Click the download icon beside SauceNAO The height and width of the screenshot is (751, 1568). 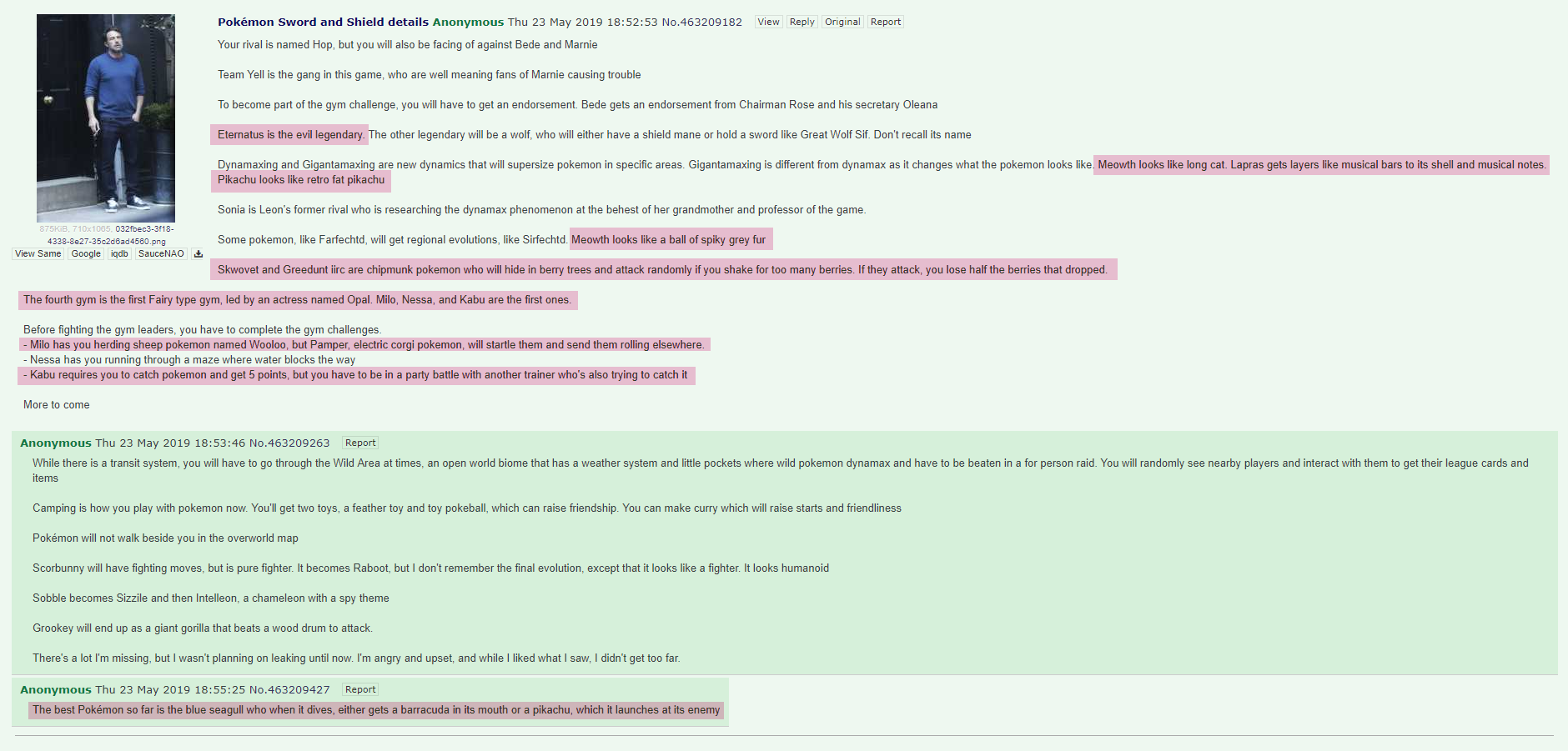tap(199, 254)
